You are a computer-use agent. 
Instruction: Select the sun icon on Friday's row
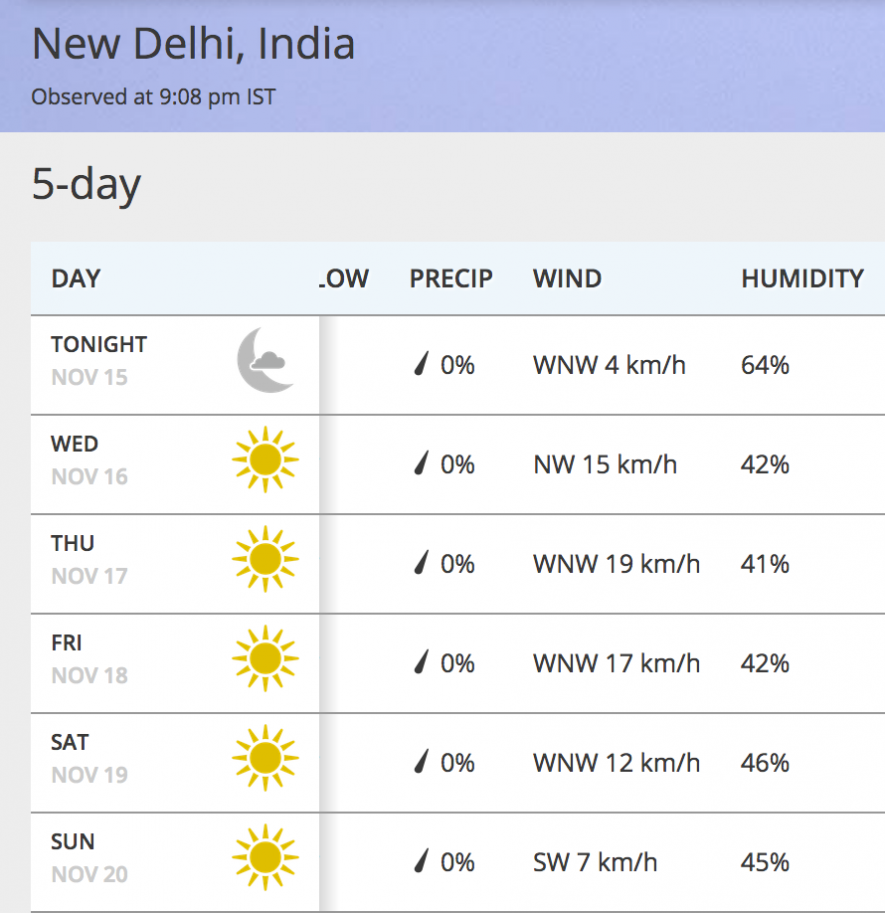(263, 661)
